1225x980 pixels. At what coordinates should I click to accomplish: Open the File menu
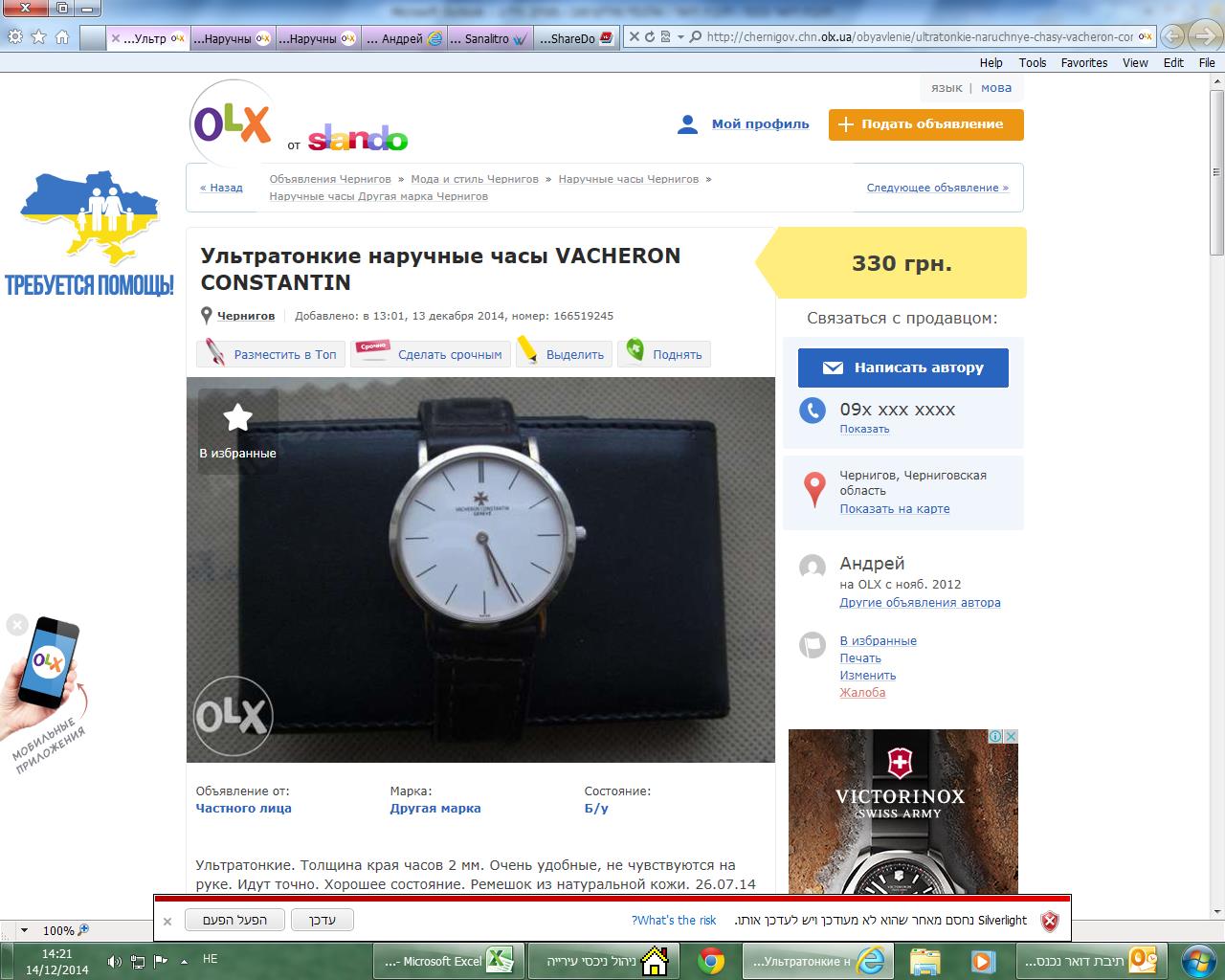tap(1207, 62)
